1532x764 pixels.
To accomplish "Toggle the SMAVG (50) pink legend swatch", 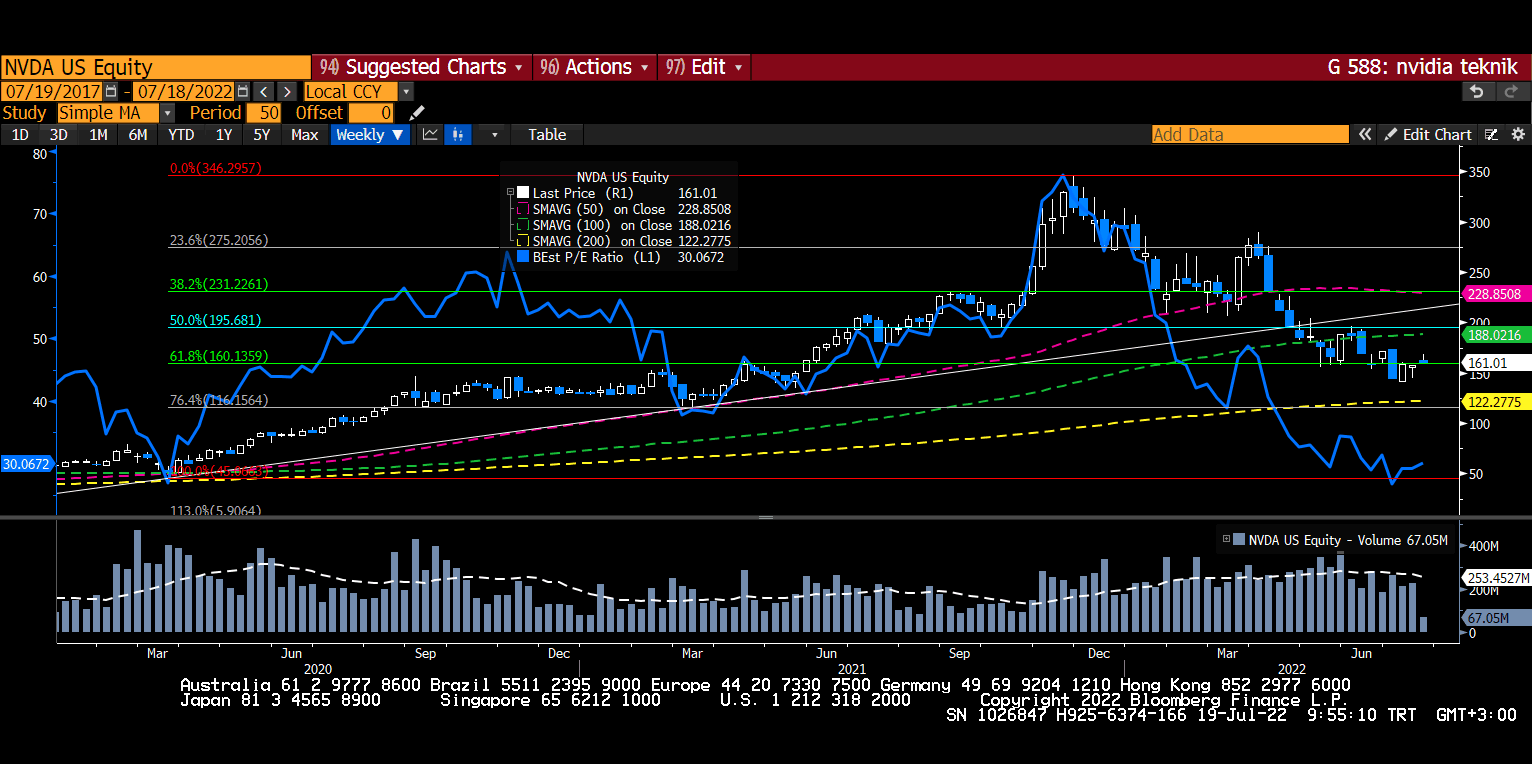I will [x=522, y=209].
